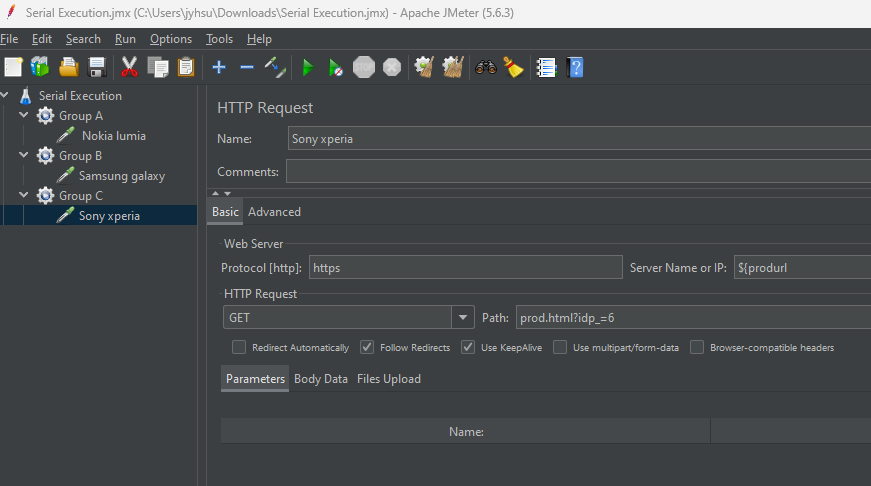Image resolution: width=871 pixels, height=486 pixels.
Task: Toggle the Redirect Automatically checkbox
Action: pyautogui.click(x=239, y=347)
